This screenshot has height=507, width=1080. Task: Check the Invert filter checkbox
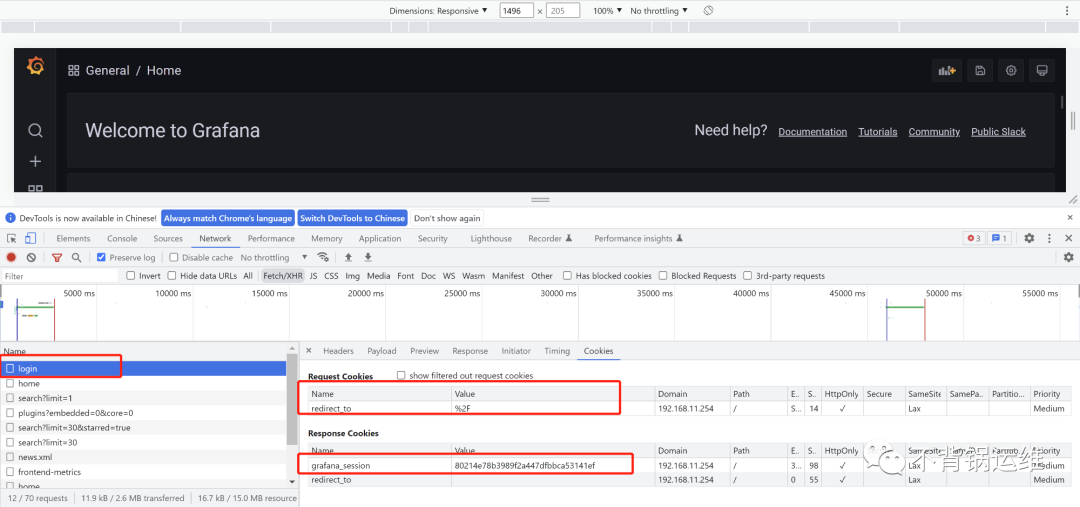coord(131,276)
